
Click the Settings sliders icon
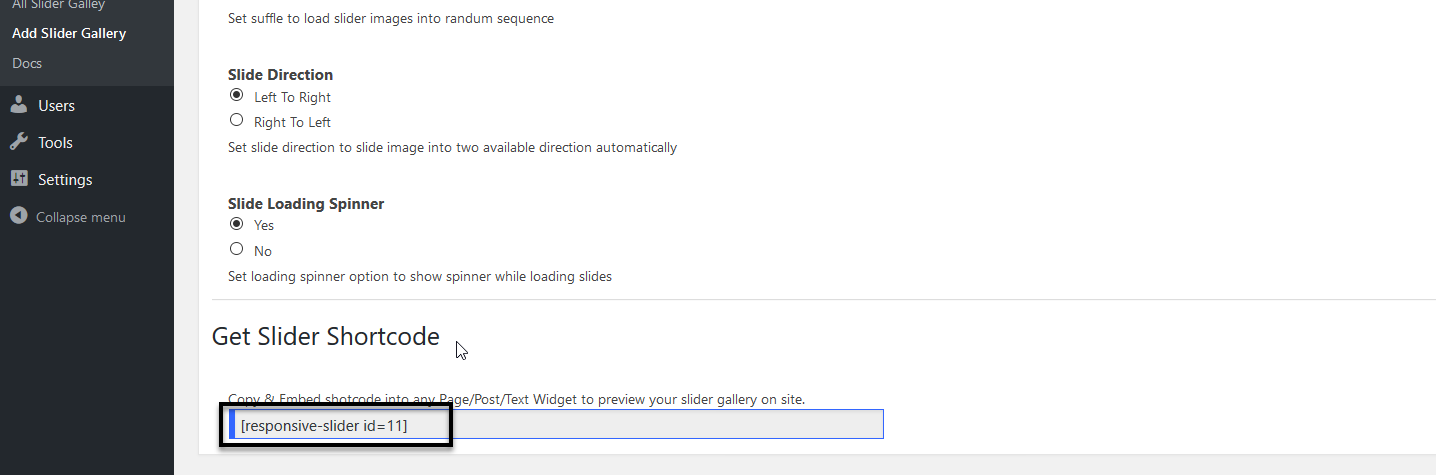pyautogui.click(x=18, y=179)
